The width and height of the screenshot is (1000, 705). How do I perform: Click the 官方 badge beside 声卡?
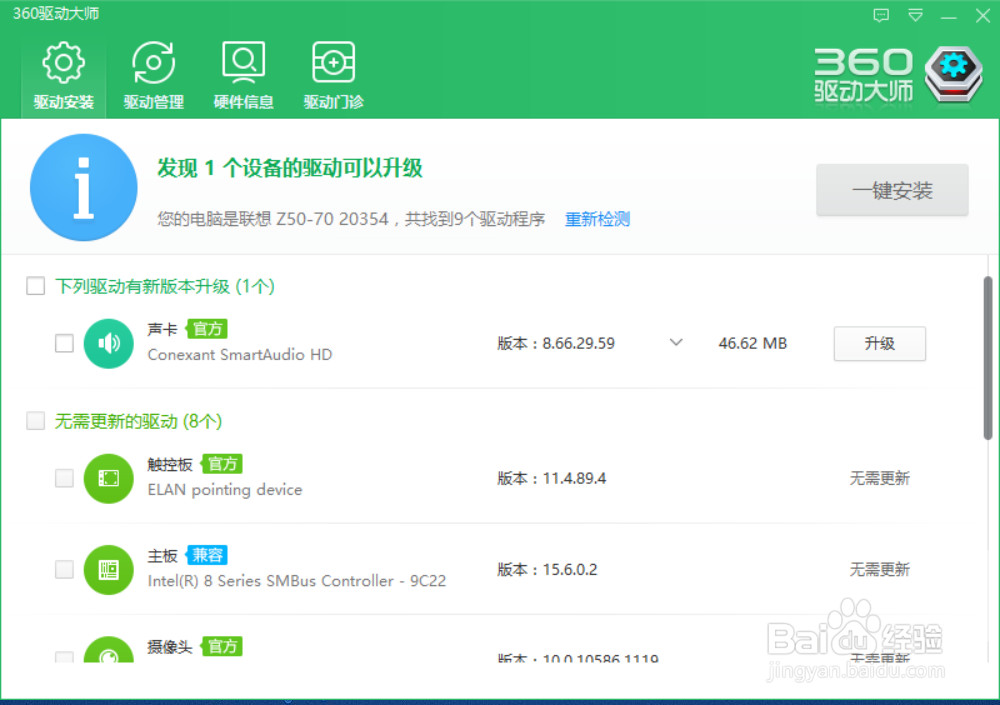[207, 328]
